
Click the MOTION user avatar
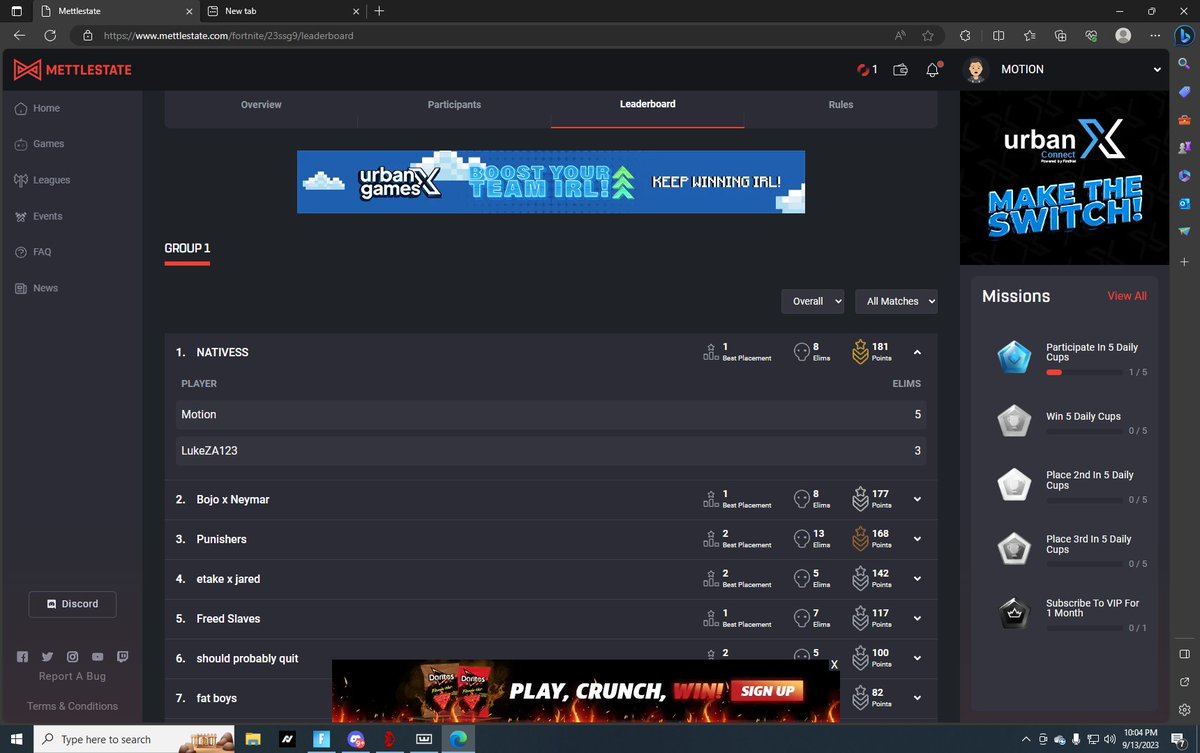click(976, 70)
